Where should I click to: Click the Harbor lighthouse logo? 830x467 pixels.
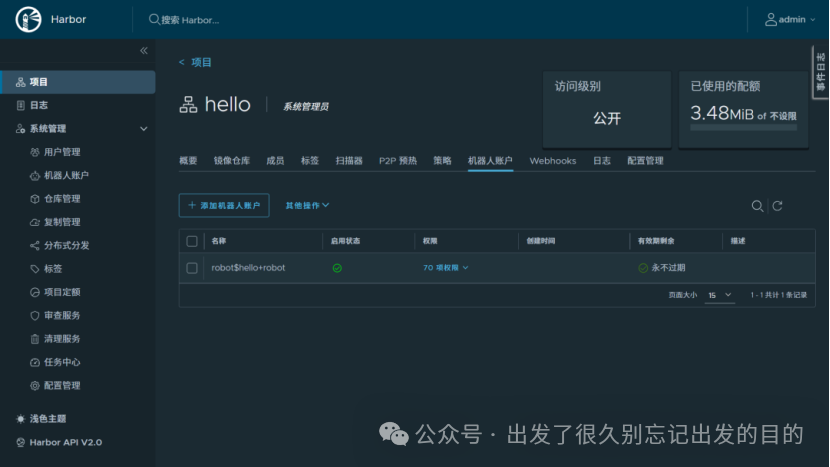click(x=28, y=20)
